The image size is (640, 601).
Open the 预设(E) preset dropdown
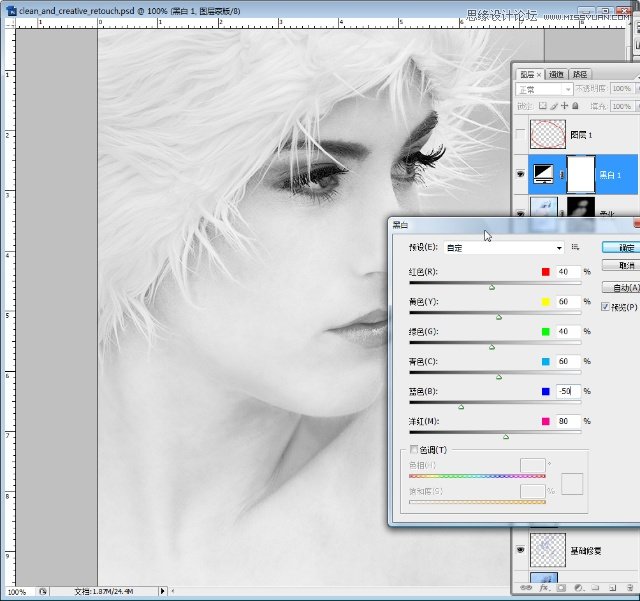pos(505,247)
